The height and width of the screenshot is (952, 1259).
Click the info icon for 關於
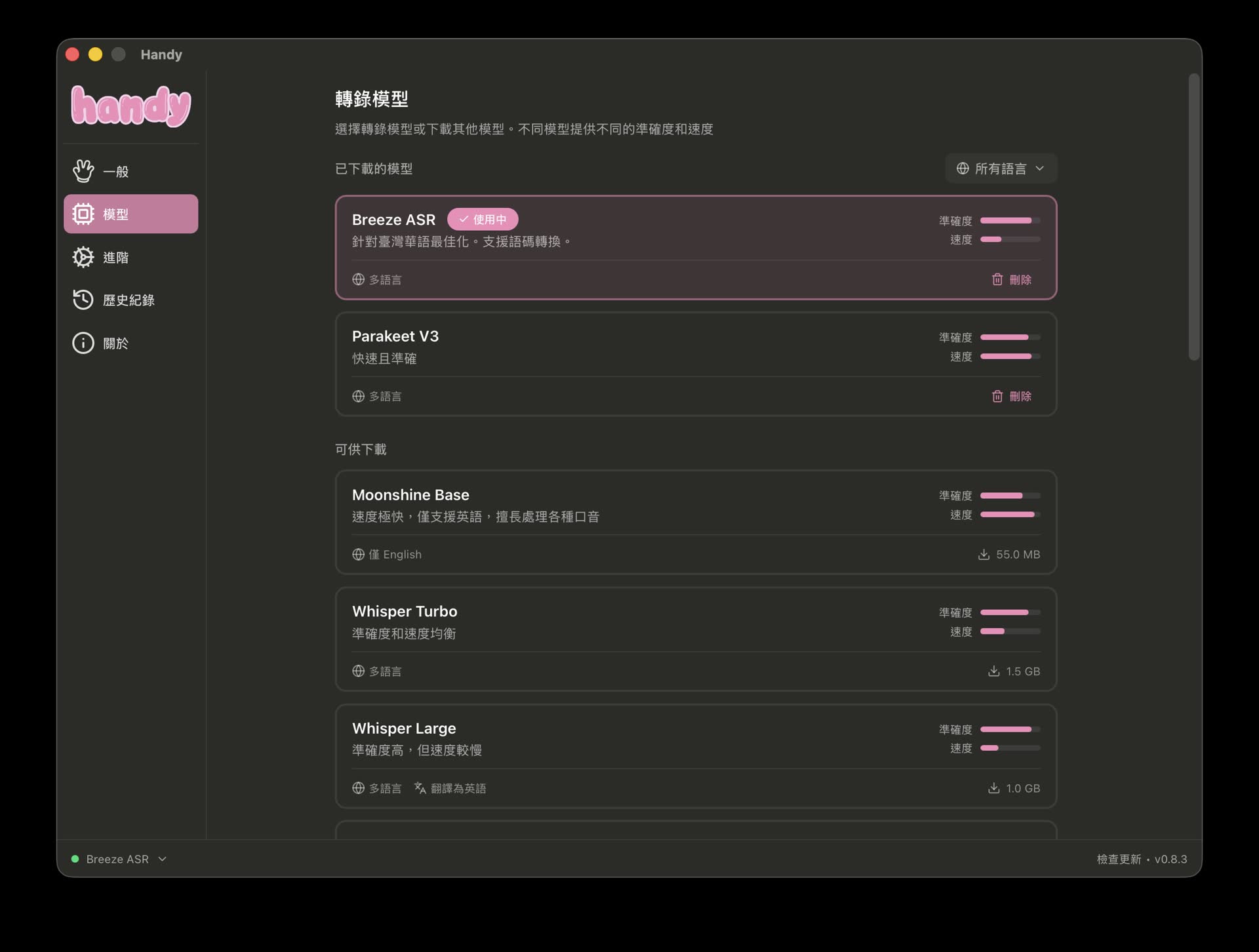pos(83,343)
